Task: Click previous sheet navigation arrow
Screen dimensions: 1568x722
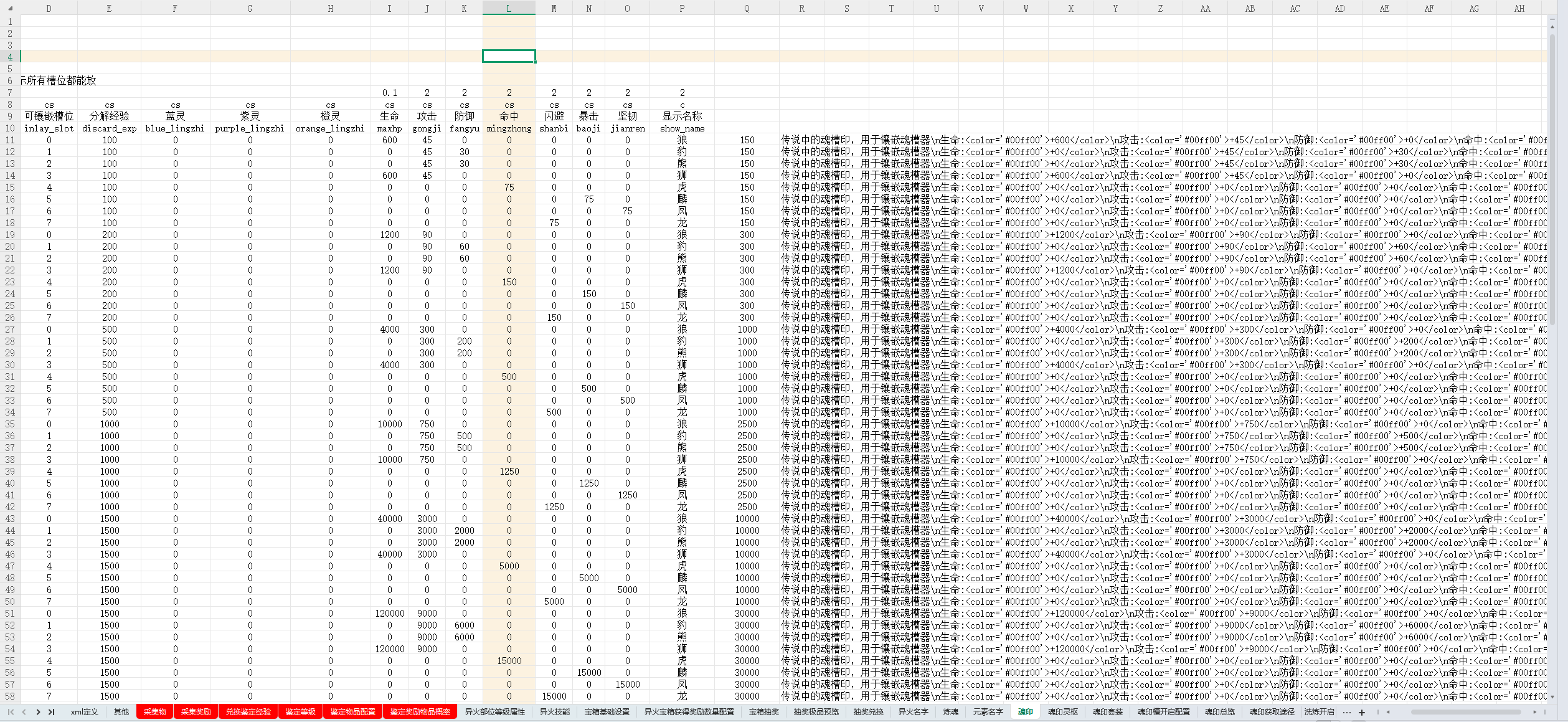Action: [24, 712]
